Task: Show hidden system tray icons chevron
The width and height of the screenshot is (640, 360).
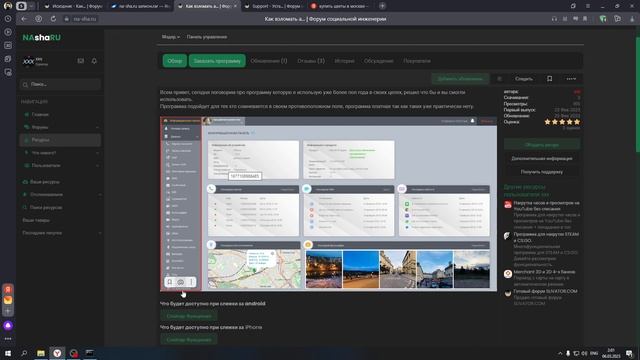Action: tap(560, 353)
